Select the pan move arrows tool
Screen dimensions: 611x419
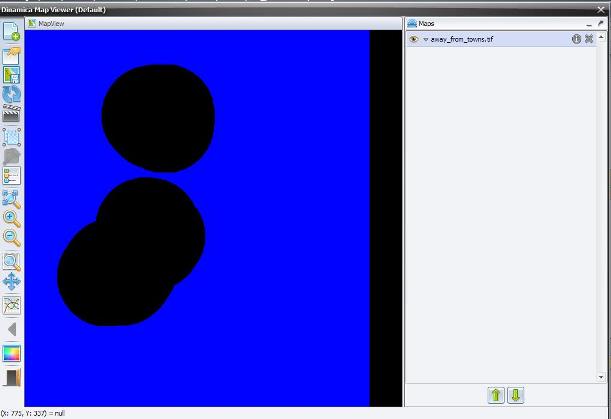tap(12, 282)
